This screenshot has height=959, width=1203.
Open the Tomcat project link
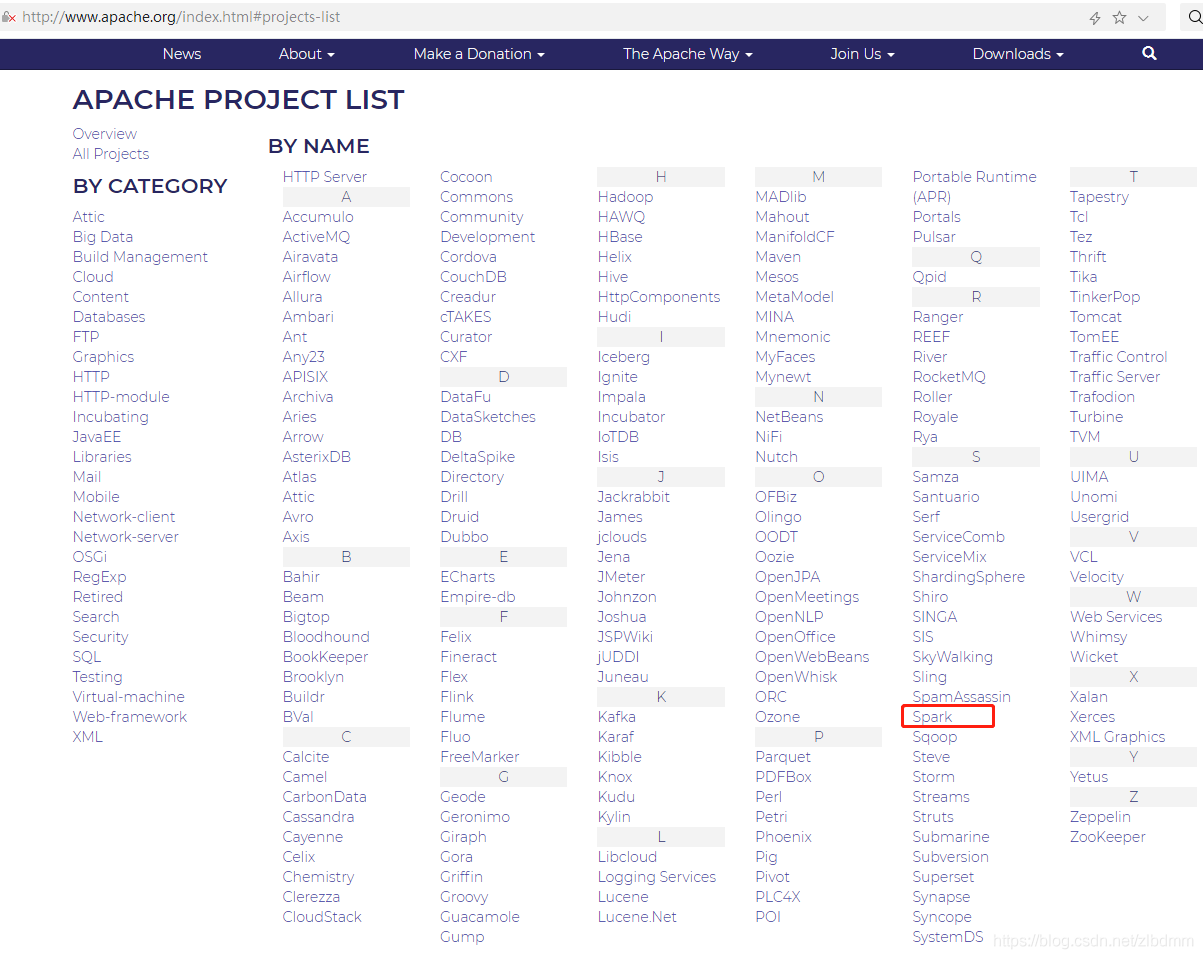(1096, 317)
